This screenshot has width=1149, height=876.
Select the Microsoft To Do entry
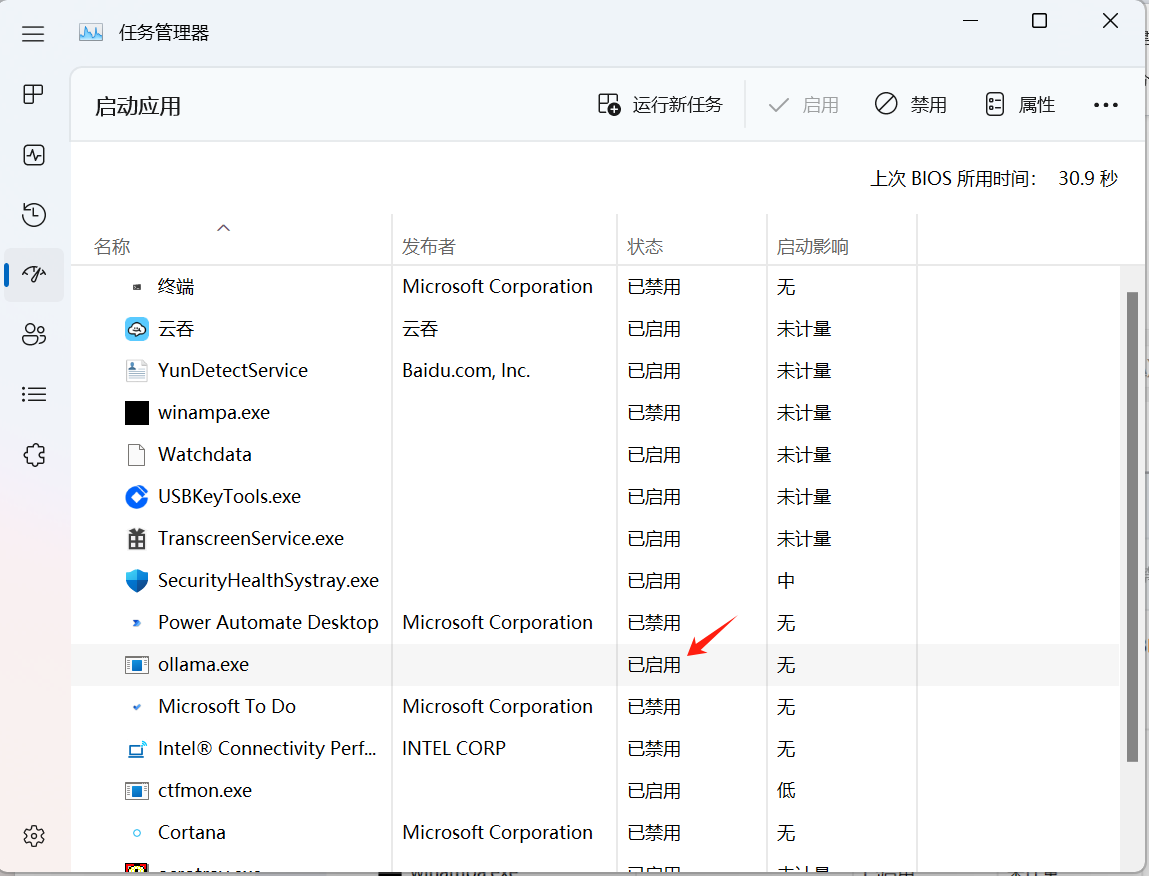(227, 707)
